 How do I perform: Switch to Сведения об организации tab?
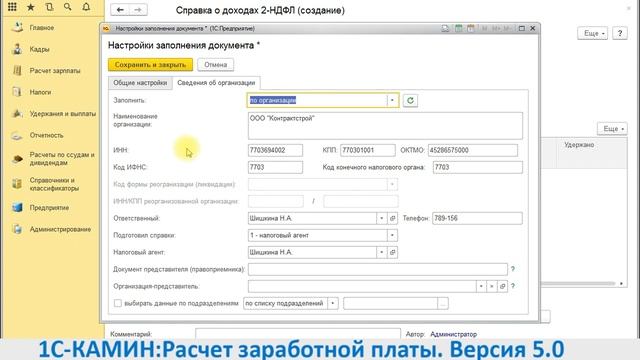(216, 83)
